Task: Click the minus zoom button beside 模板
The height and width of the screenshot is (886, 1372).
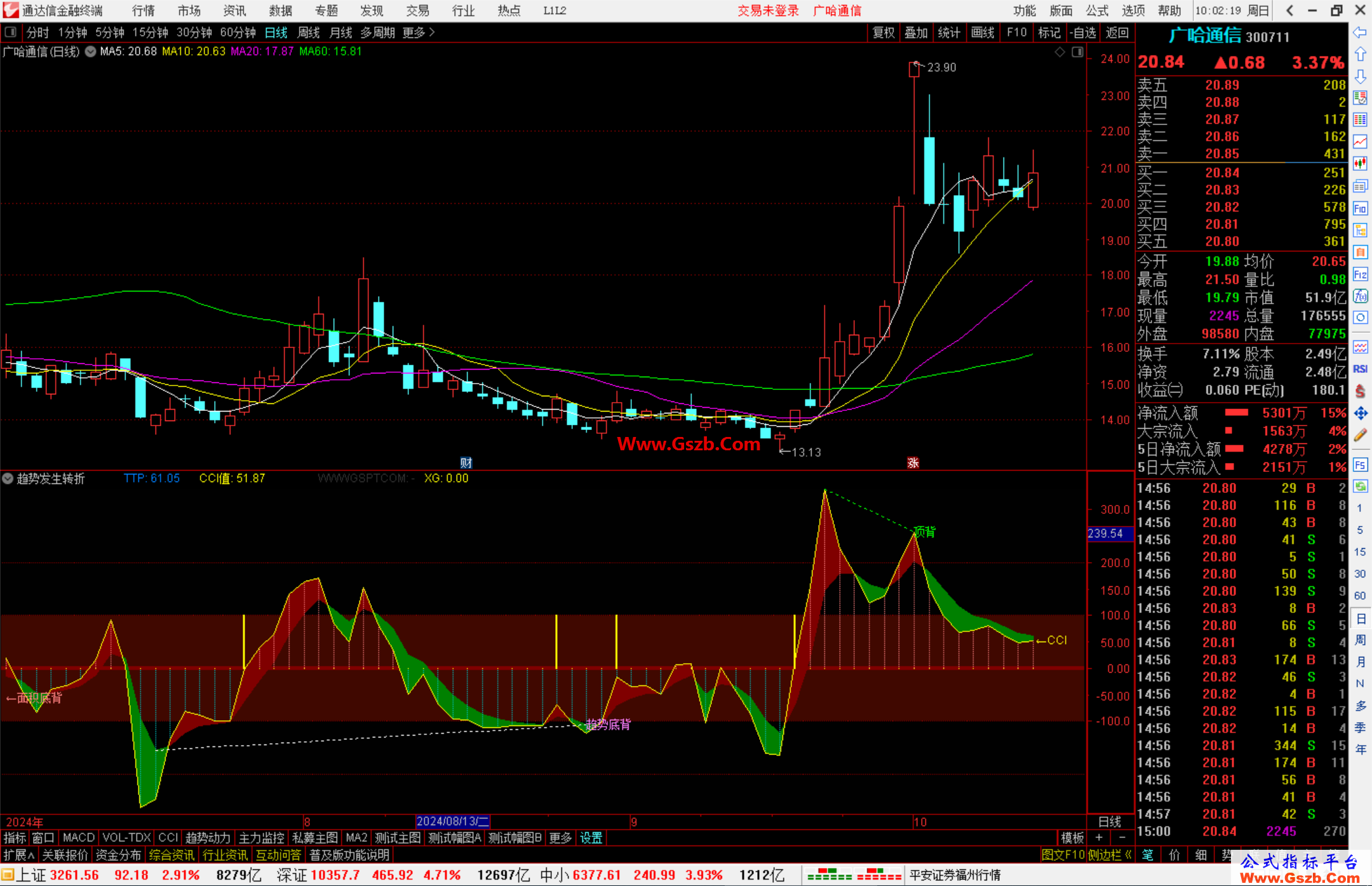Action: click(x=1122, y=838)
